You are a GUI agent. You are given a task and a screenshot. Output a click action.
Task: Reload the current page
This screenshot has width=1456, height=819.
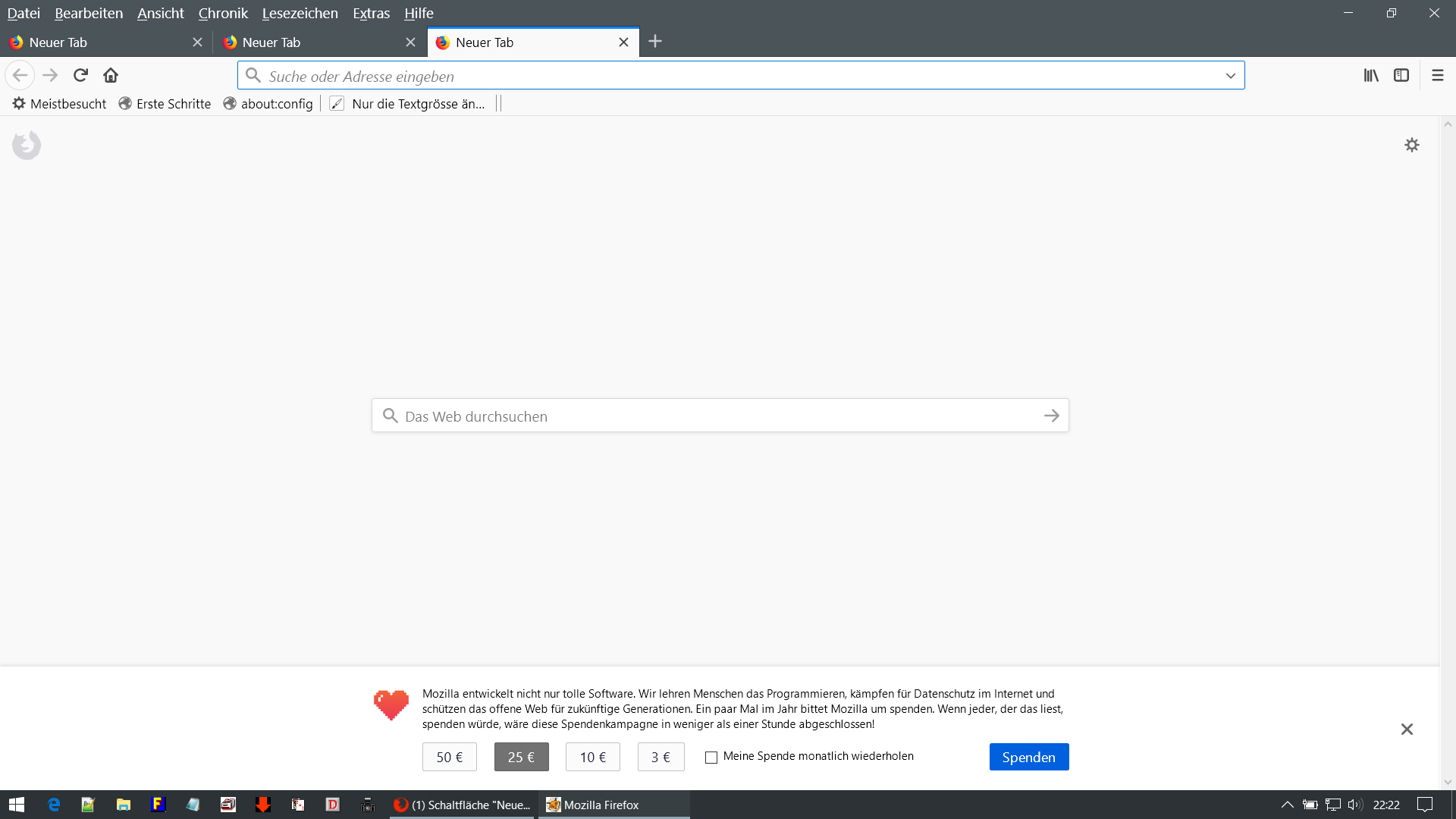[x=81, y=75]
